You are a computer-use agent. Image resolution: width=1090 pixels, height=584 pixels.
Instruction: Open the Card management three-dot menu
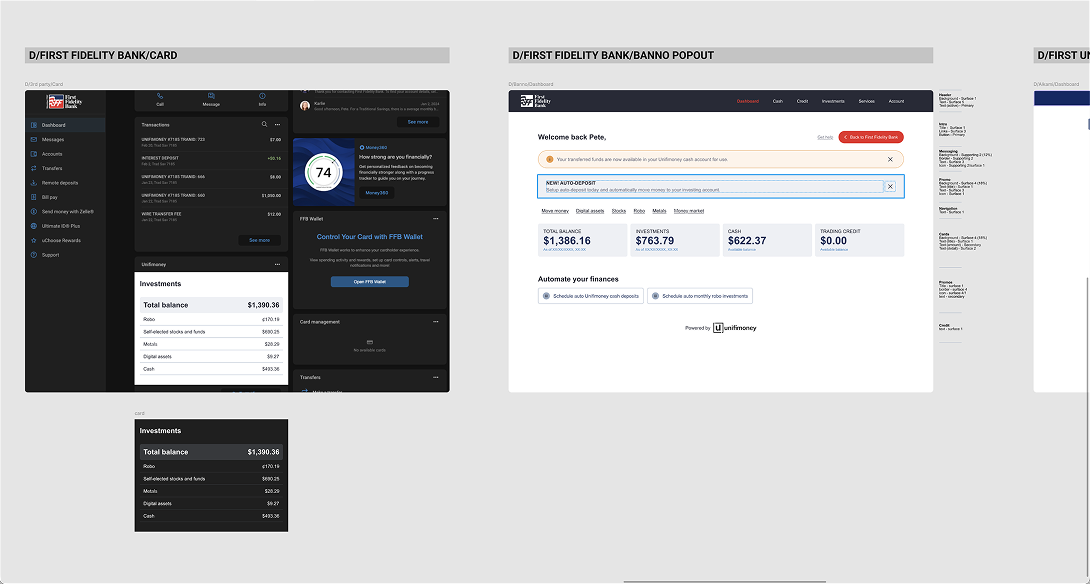pos(436,321)
